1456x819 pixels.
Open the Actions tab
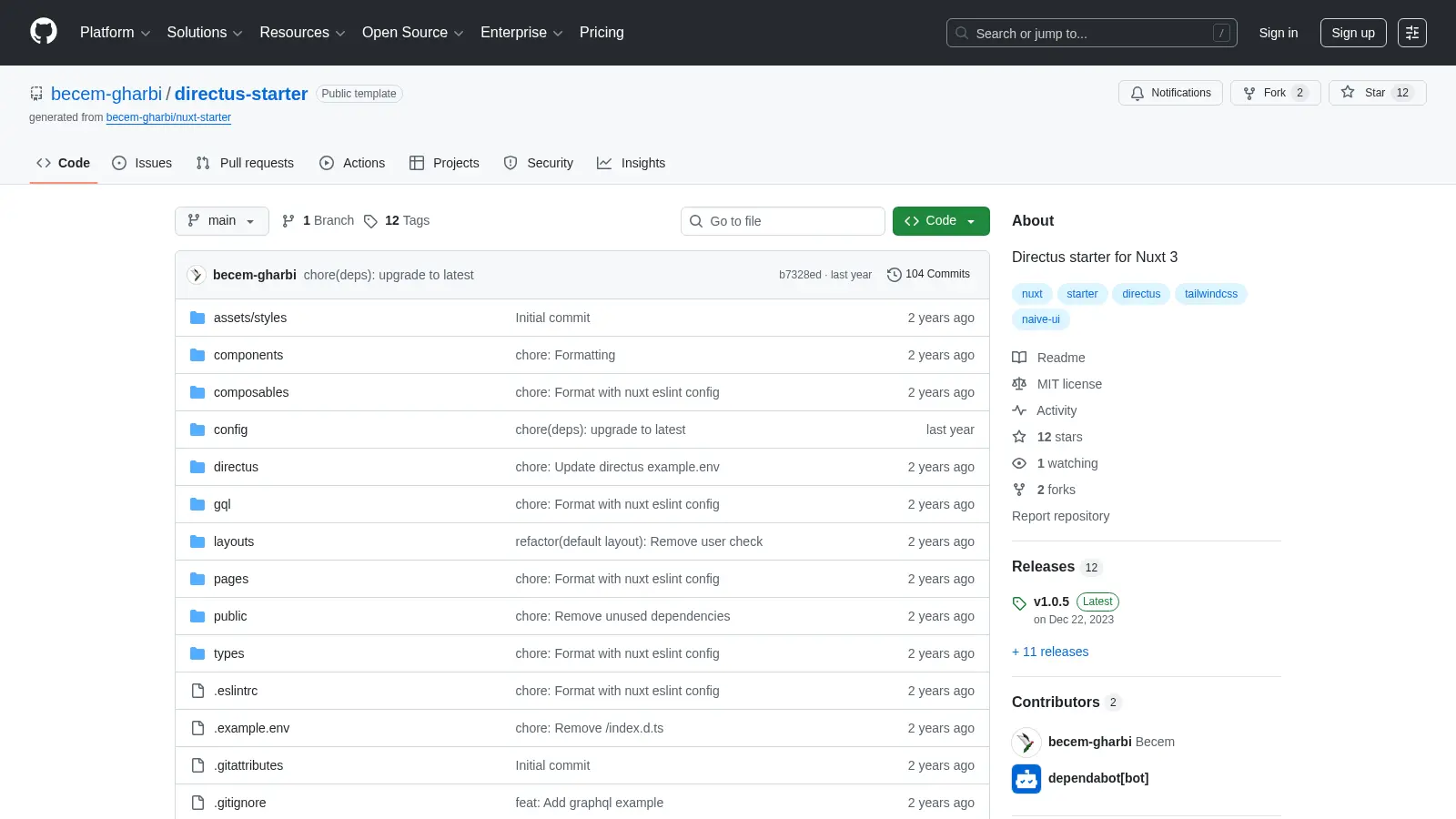click(352, 163)
